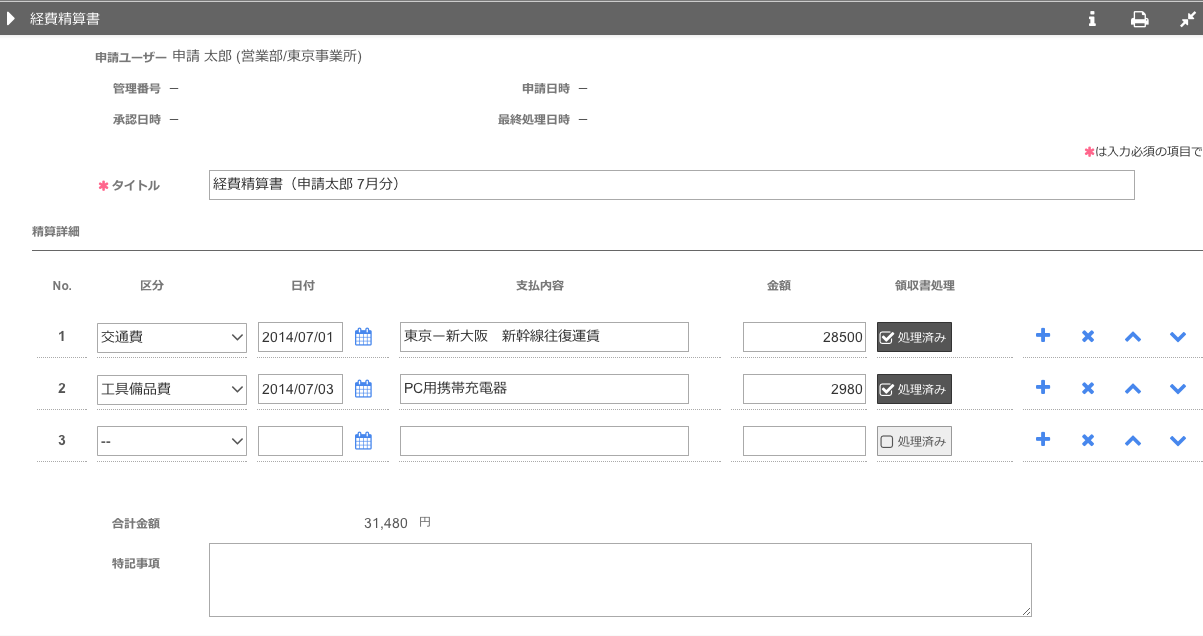Add a row after row 3 with plus icon
The image size is (1203, 636).
tap(1042, 440)
